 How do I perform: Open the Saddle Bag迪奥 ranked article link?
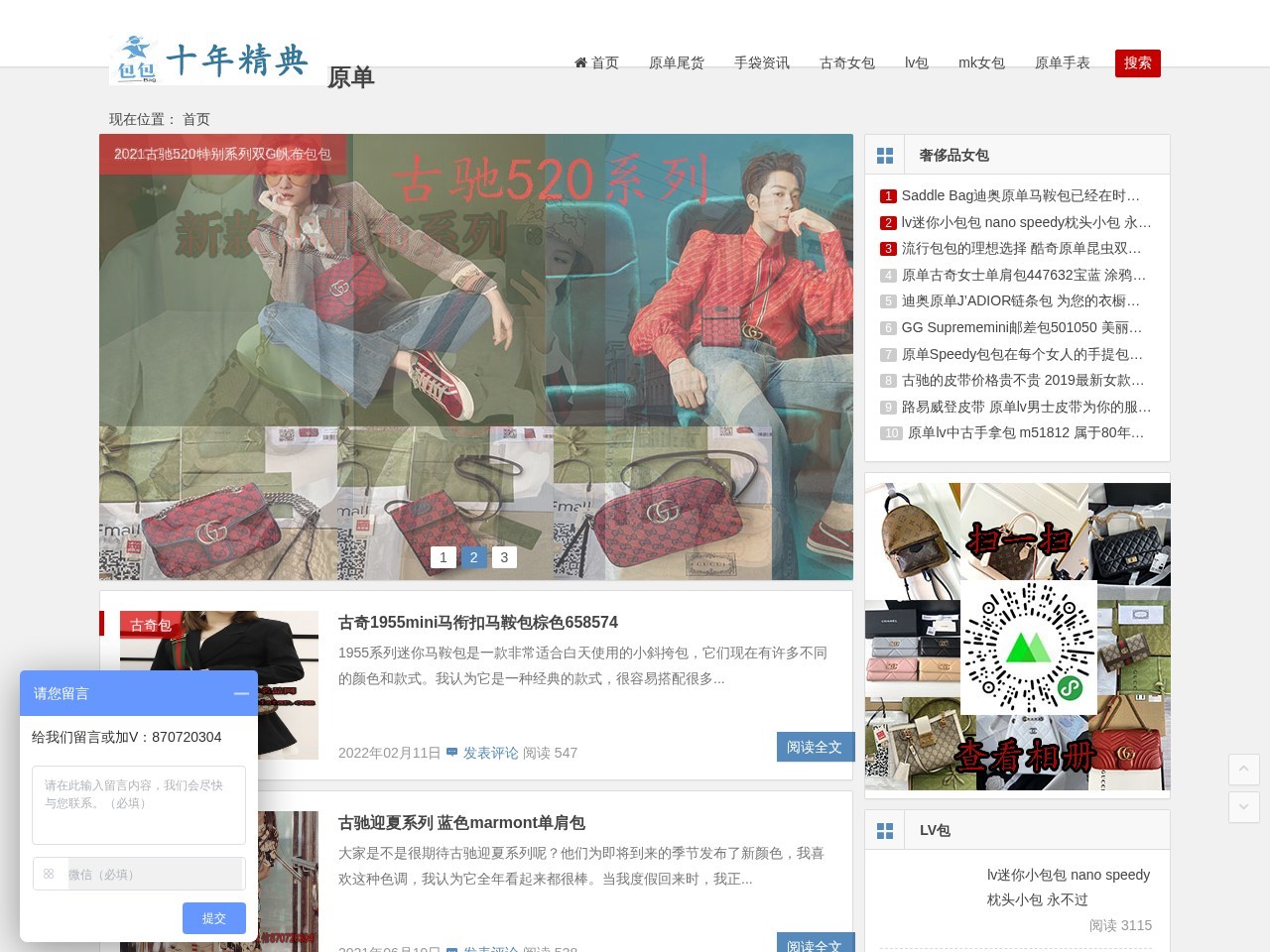click(x=1020, y=196)
